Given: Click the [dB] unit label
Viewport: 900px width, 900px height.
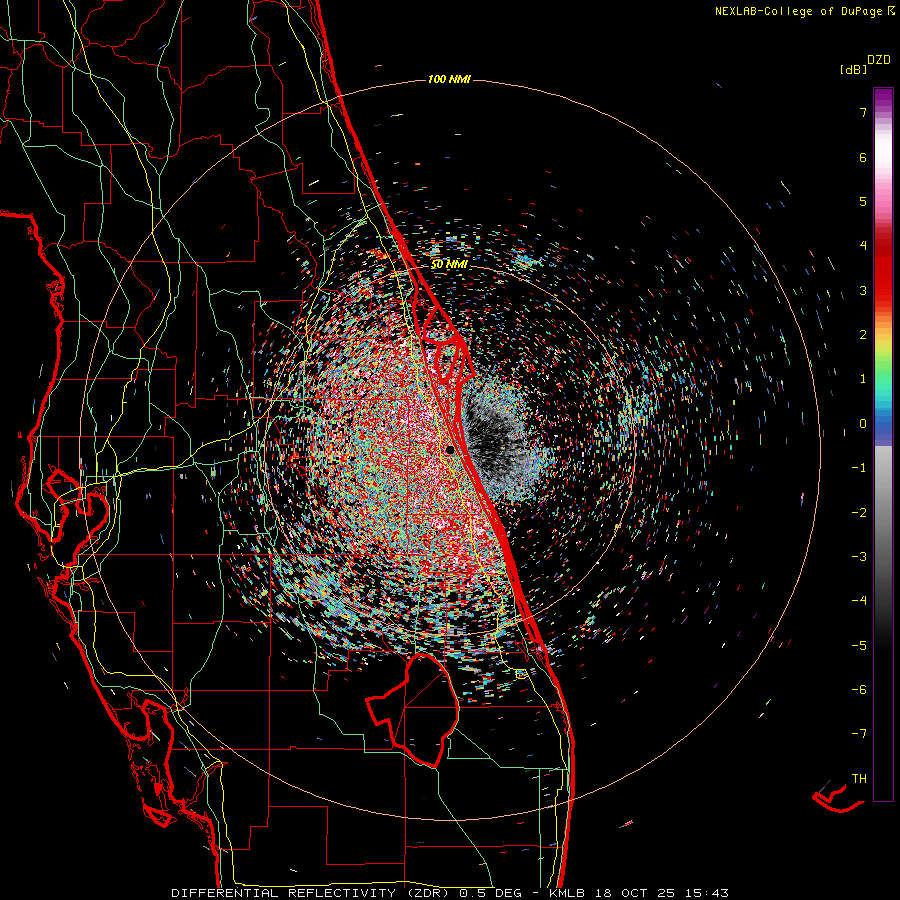Looking at the screenshot, I should point(853,69).
